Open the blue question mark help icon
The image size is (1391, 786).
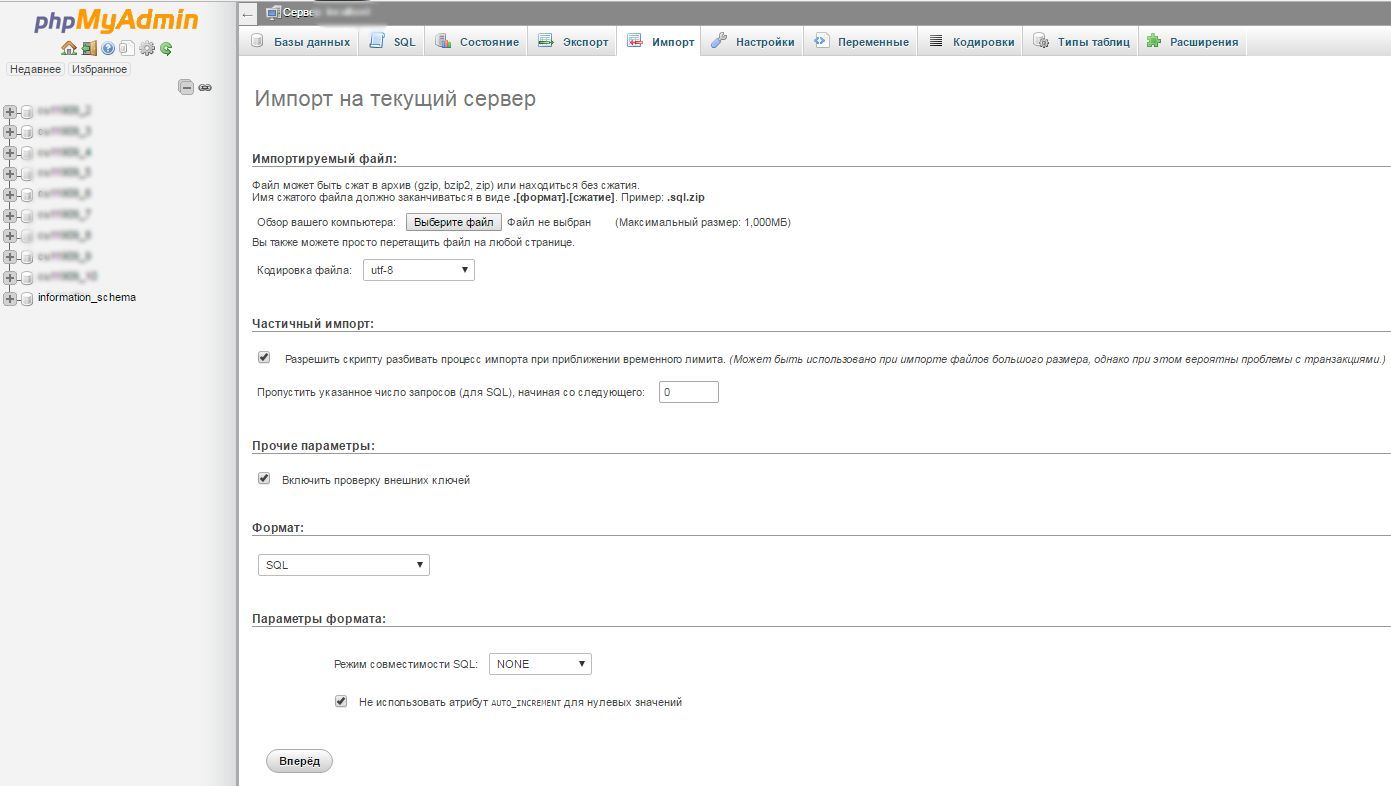(108, 48)
